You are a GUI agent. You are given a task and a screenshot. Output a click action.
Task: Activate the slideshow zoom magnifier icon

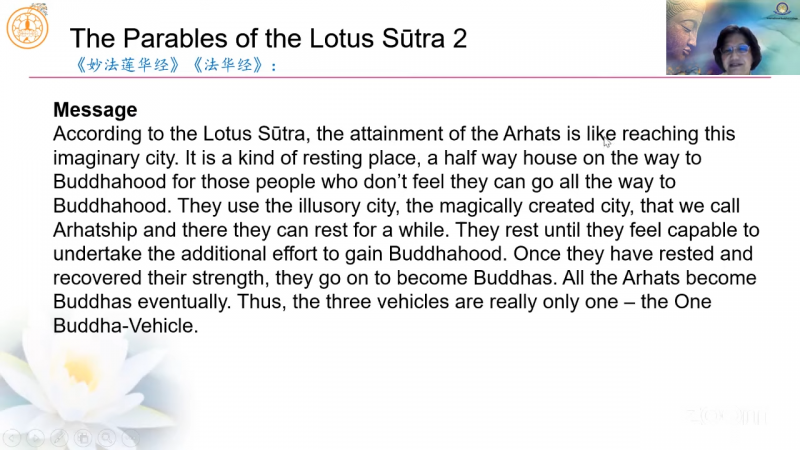point(108,437)
